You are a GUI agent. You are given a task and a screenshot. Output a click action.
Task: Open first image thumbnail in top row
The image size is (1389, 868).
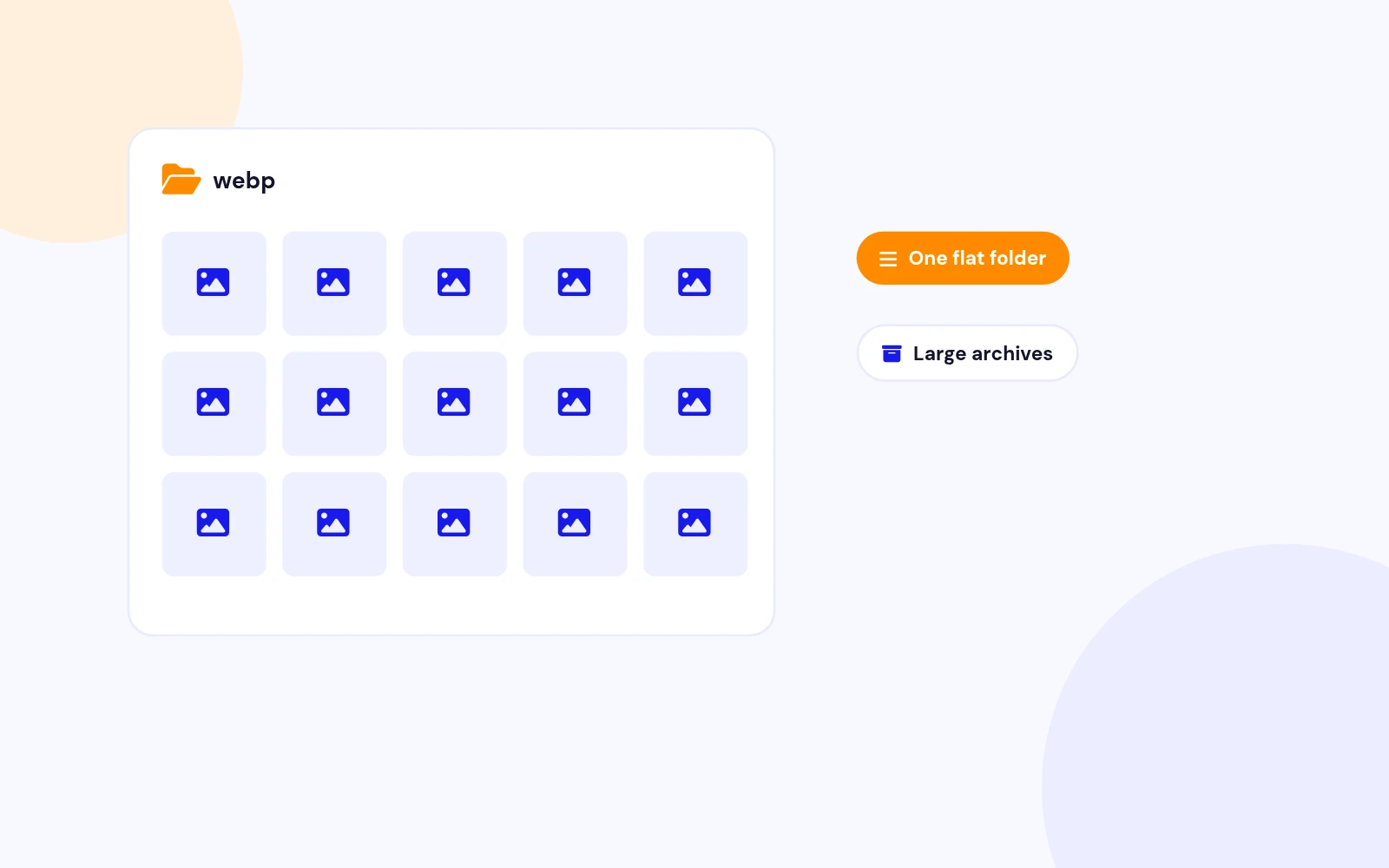[214, 283]
